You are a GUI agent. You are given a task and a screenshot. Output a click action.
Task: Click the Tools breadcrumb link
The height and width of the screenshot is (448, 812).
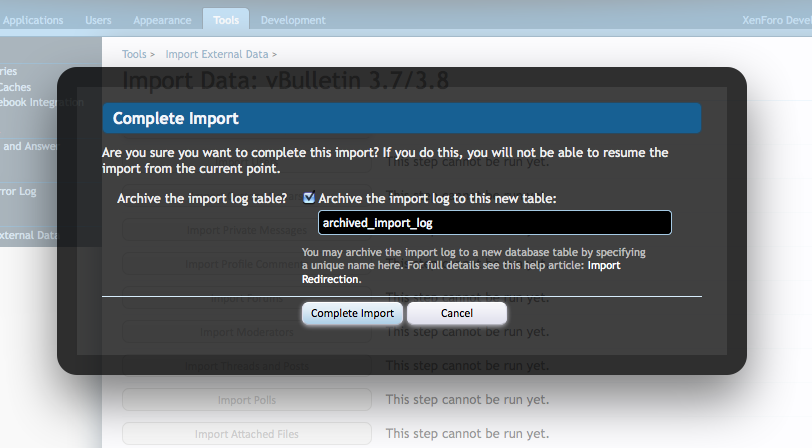[x=134, y=54]
